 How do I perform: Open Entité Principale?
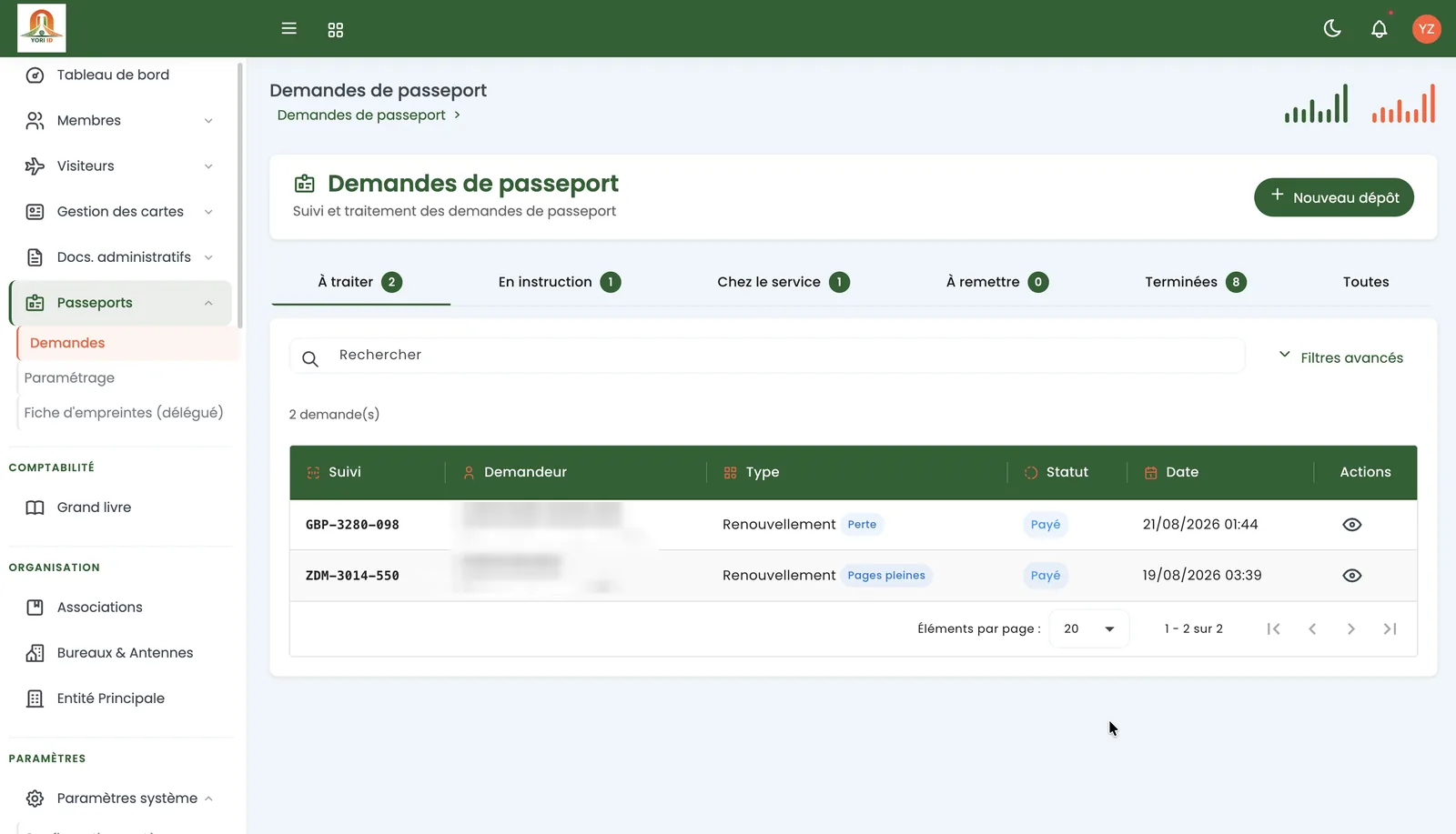point(110,698)
